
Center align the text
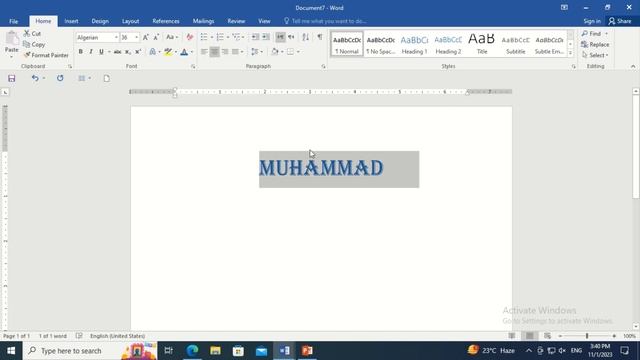coord(214,52)
